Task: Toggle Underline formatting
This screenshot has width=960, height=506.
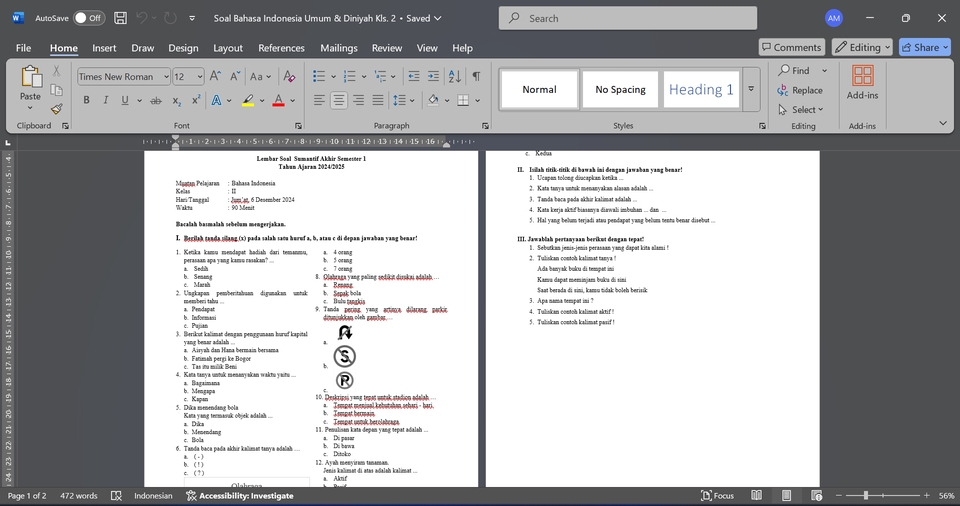Action: pyautogui.click(x=125, y=100)
